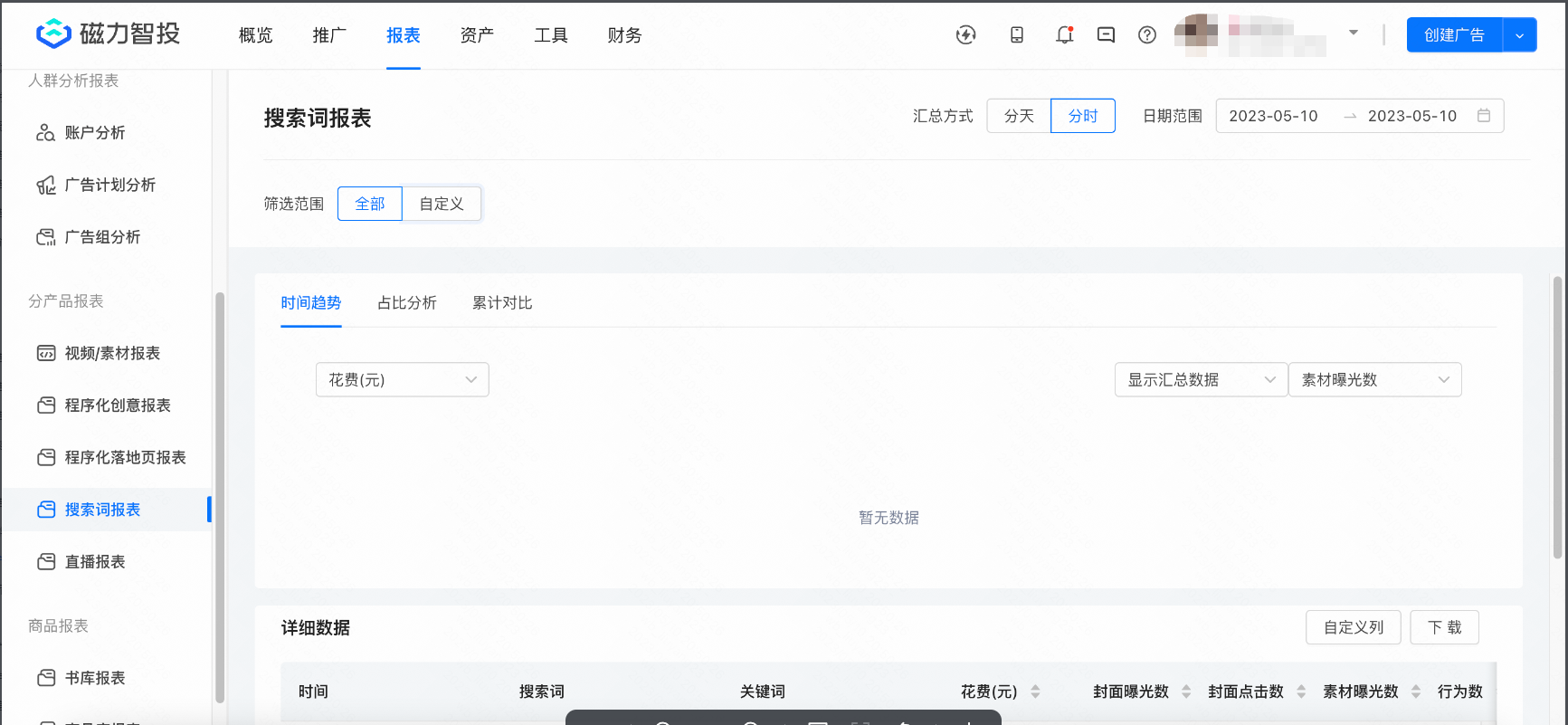
Task: Click the 时间 column header
Action: (x=313, y=692)
